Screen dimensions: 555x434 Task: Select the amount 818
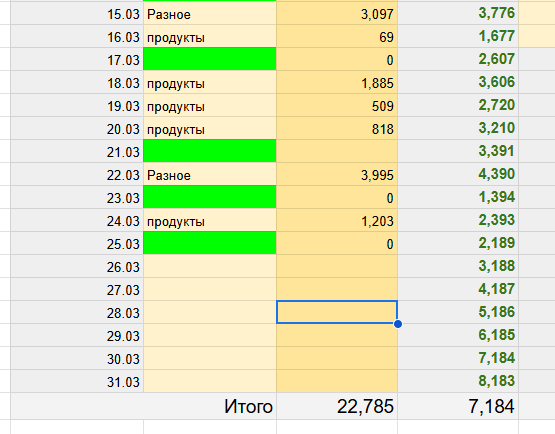click(337, 129)
